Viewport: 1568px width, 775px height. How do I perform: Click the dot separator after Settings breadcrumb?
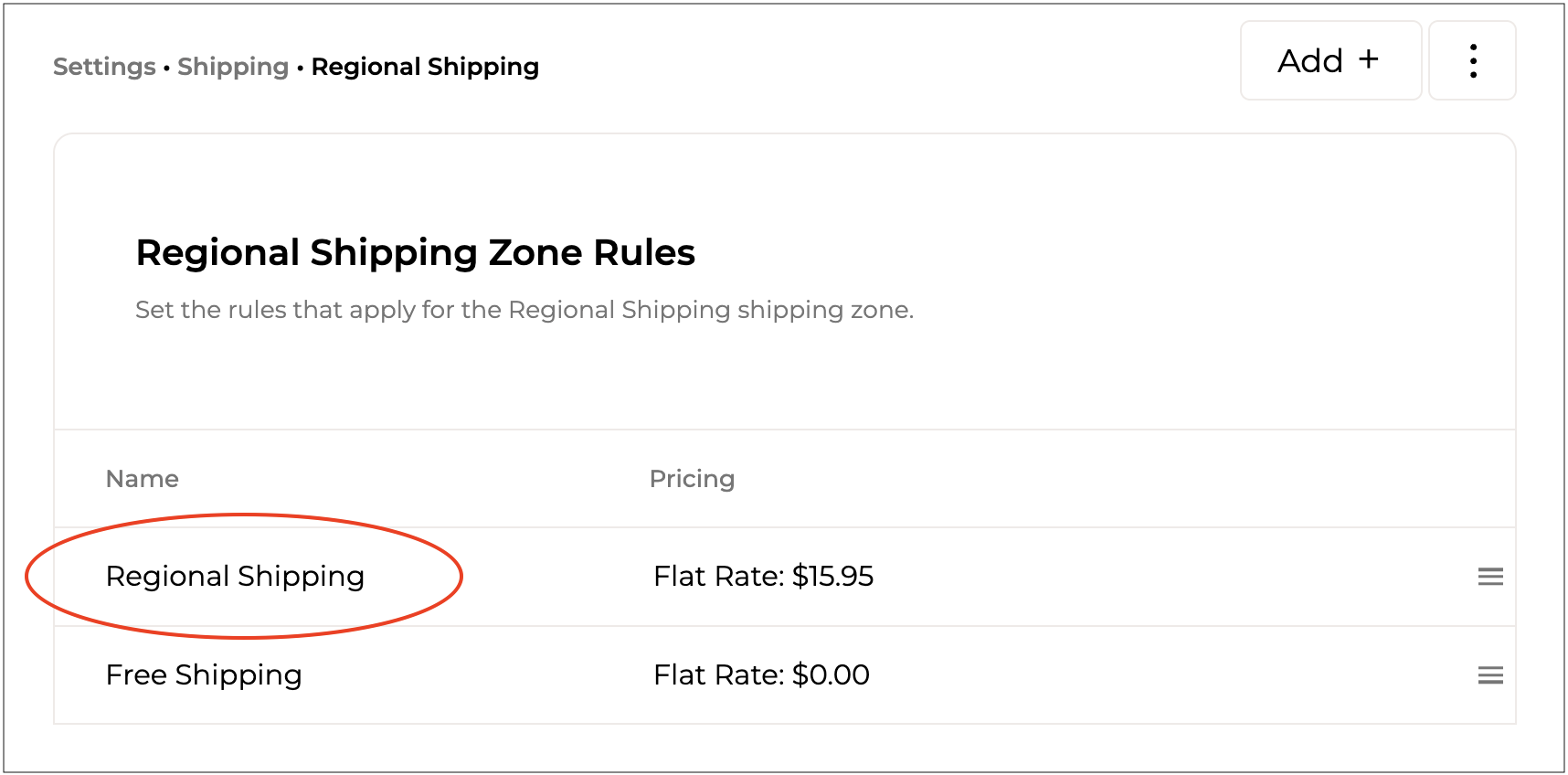point(166,68)
